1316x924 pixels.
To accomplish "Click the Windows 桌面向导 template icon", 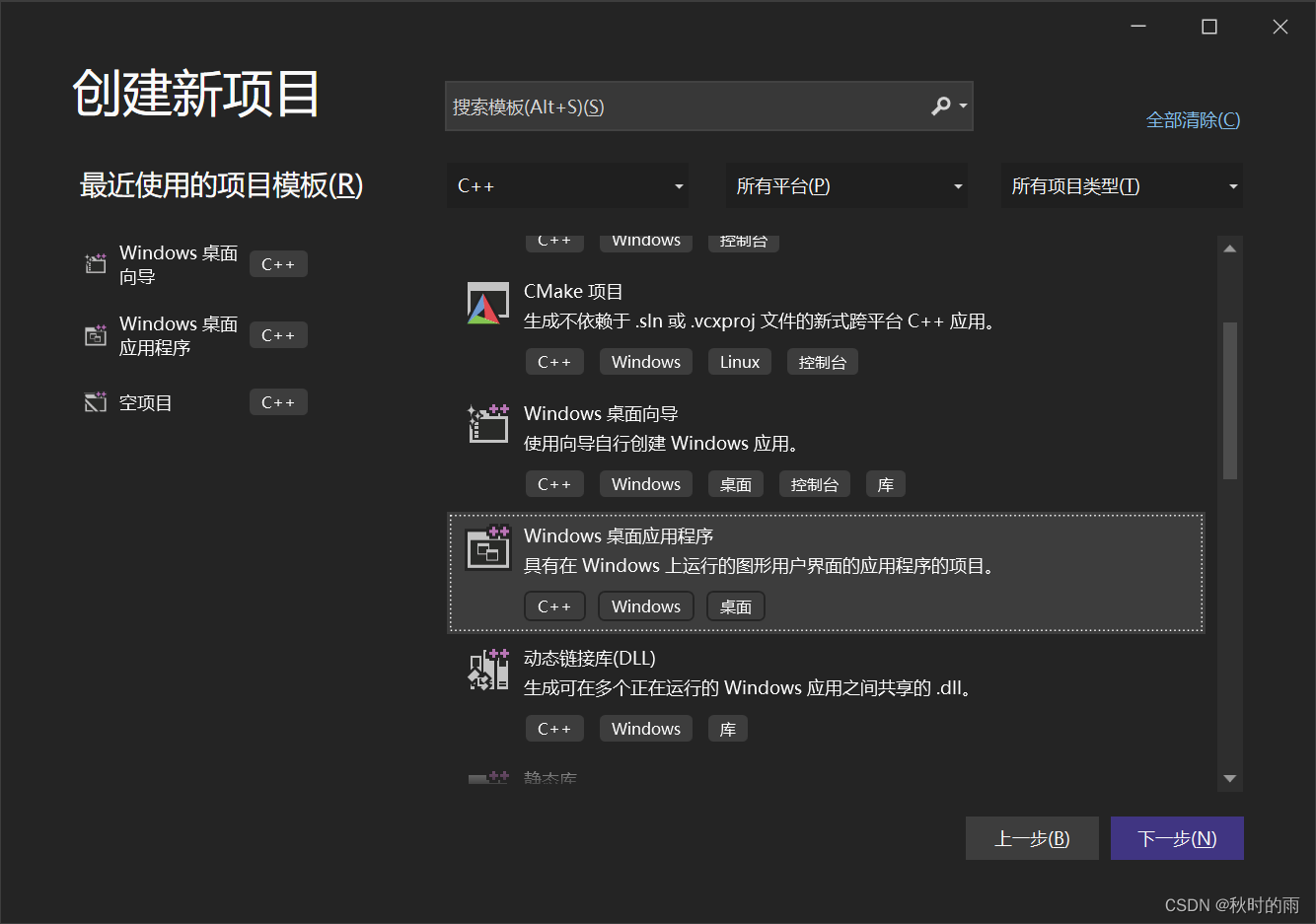I will point(486,424).
